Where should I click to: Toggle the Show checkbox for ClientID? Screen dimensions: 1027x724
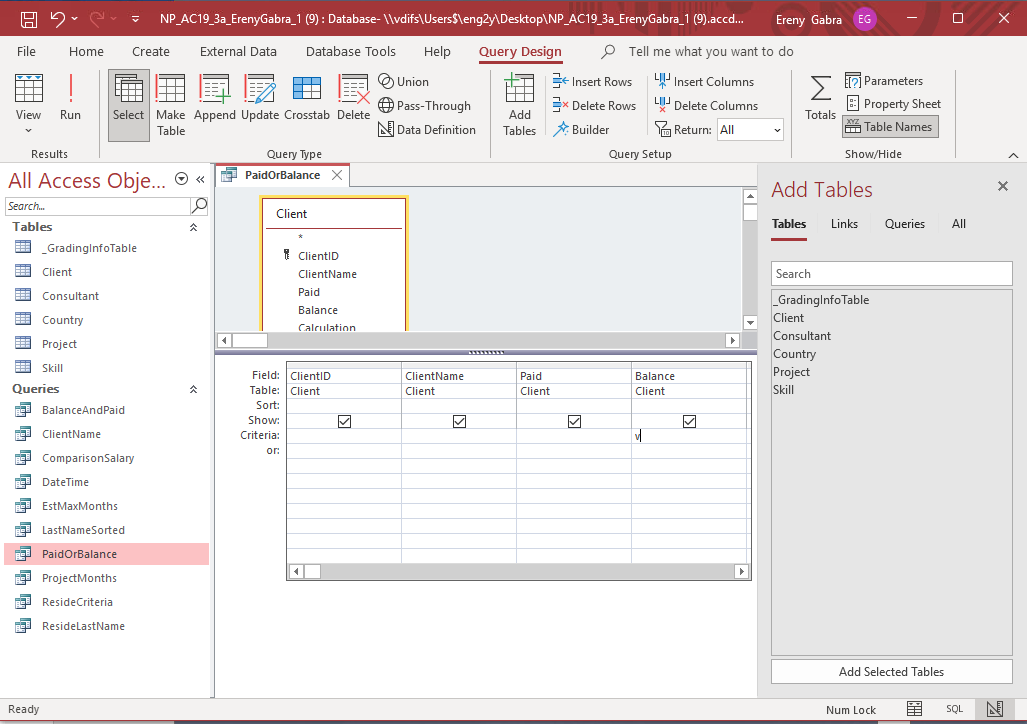coord(344,421)
